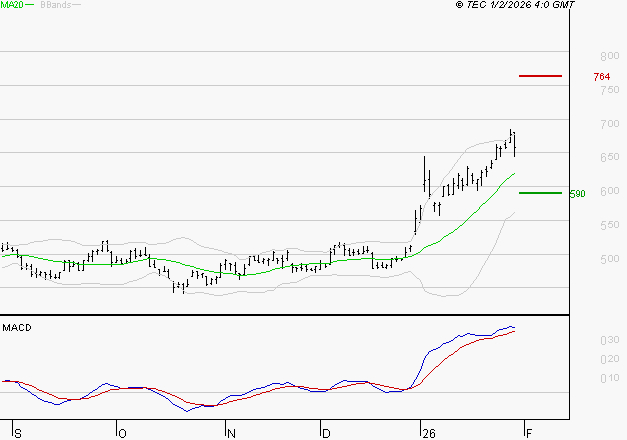
Task: Click the red resistance line marker
Action: [540, 76]
